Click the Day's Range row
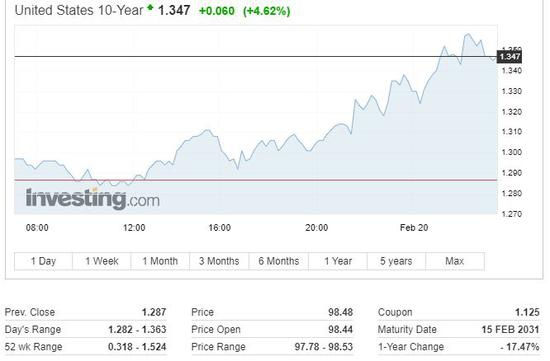Screen dimensions: 550x361 pyautogui.click(x=86, y=330)
